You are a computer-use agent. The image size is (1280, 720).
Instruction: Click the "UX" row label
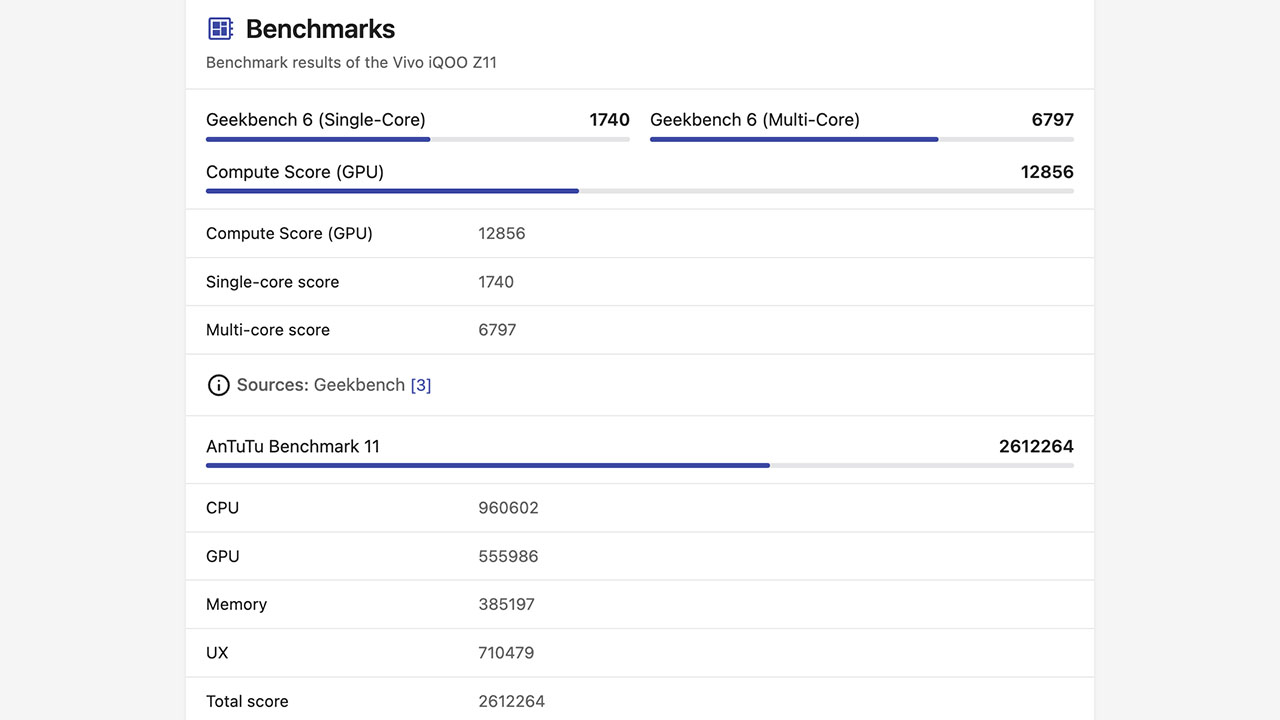(217, 653)
